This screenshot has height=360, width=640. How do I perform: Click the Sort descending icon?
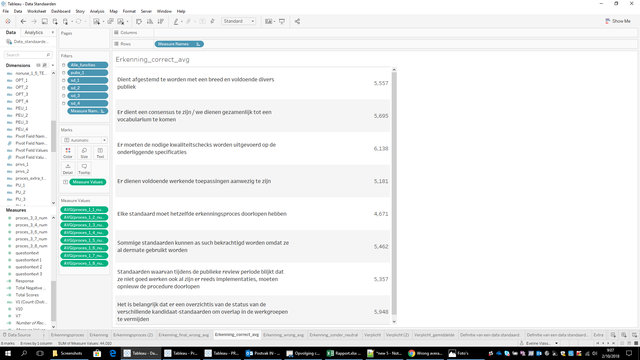(x=161, y=21)
